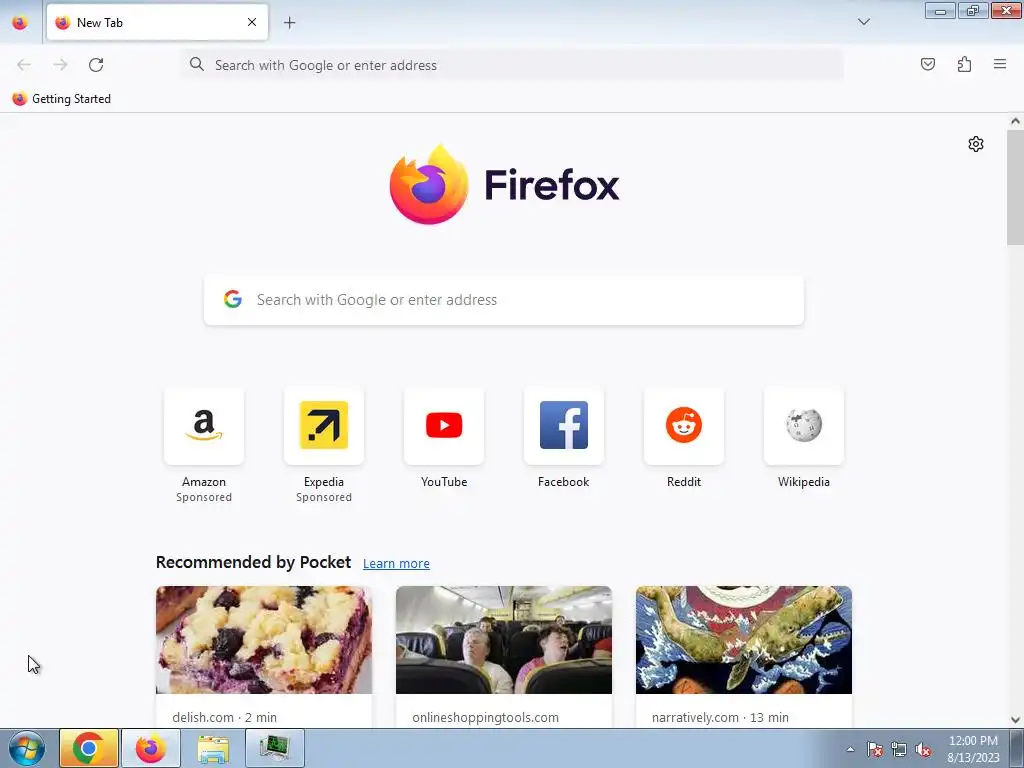Click the Firefox taskbar button
This screenshot has width=1024, height=768.
coord(151,748)
